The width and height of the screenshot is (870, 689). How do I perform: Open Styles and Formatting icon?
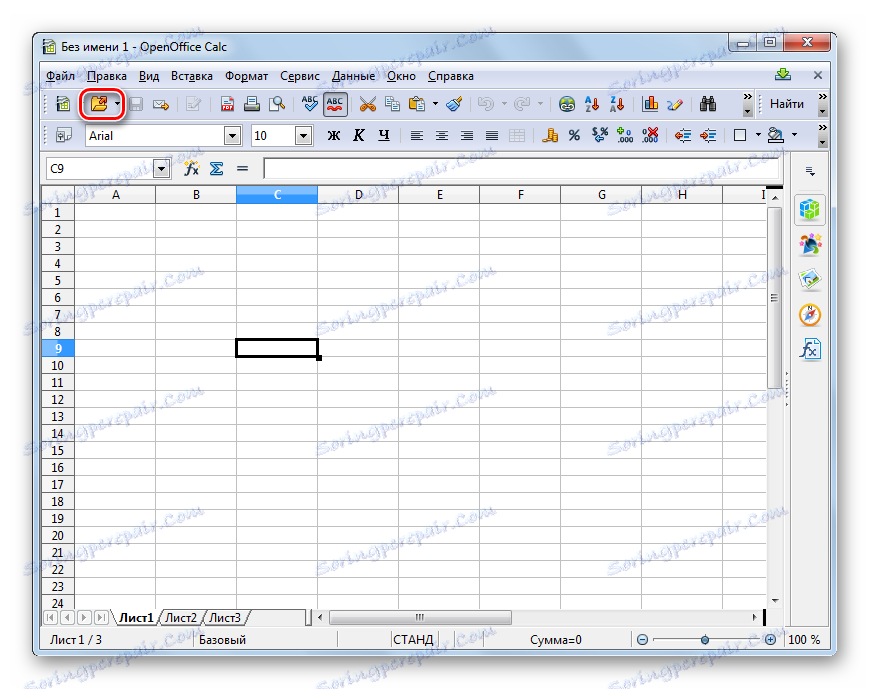63,135
